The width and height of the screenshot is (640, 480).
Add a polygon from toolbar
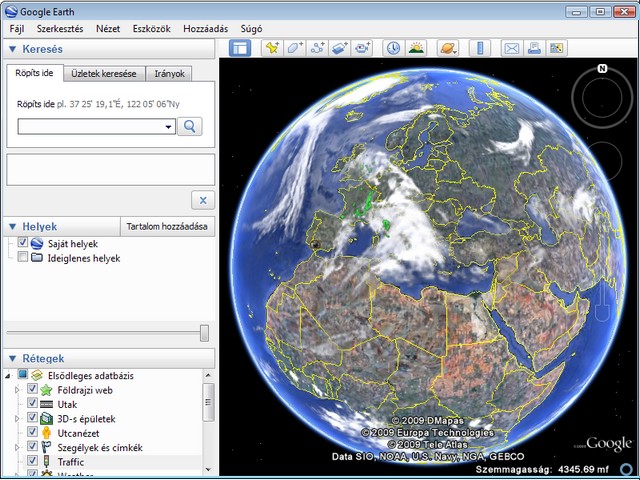[295, 48]
